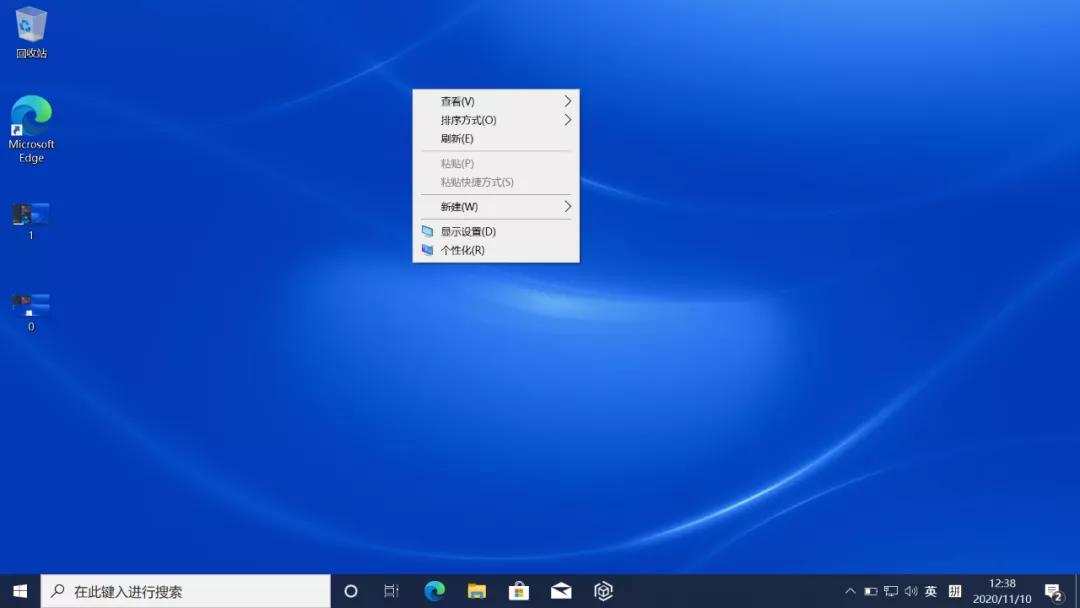
Task: Expand the 查看(V) submenu arrow
Action: [x=566, y=101]
